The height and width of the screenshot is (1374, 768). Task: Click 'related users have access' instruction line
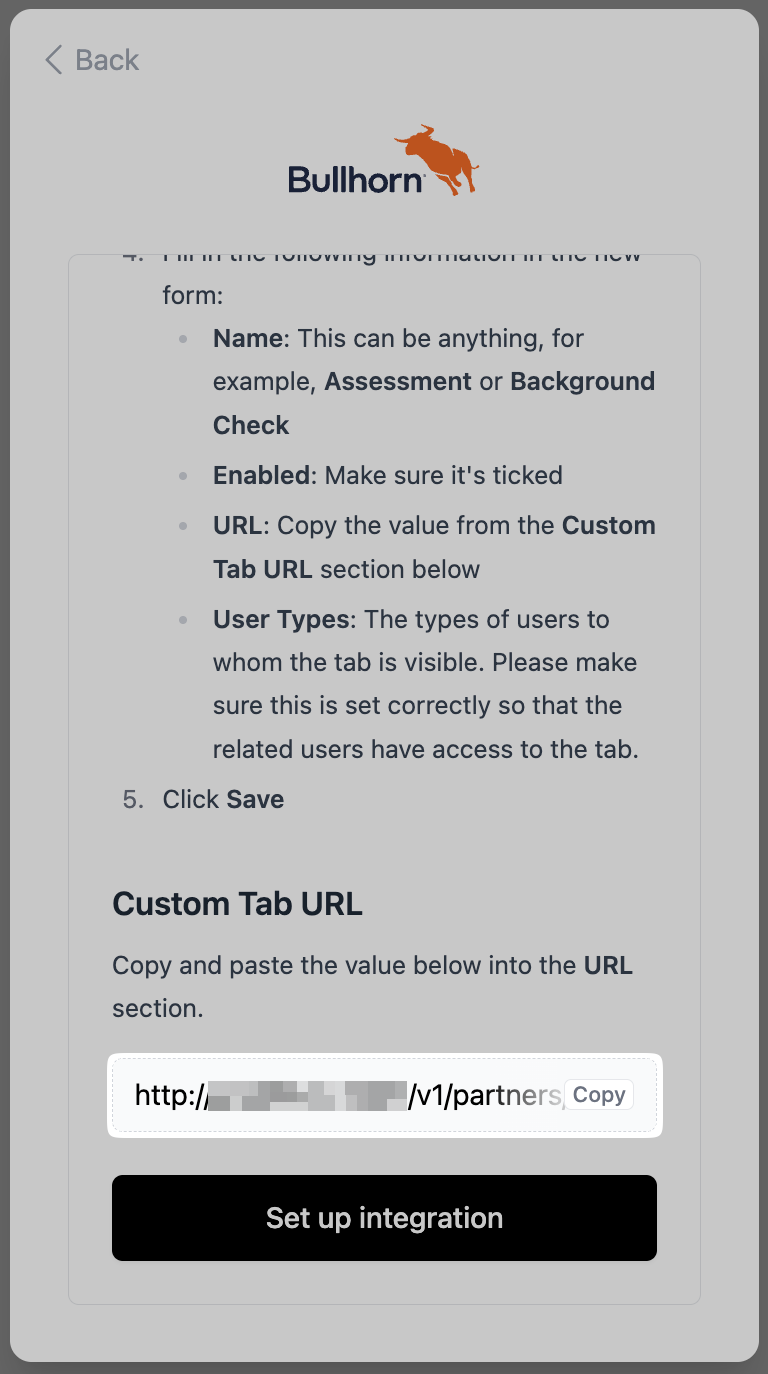tap(424, 748)
